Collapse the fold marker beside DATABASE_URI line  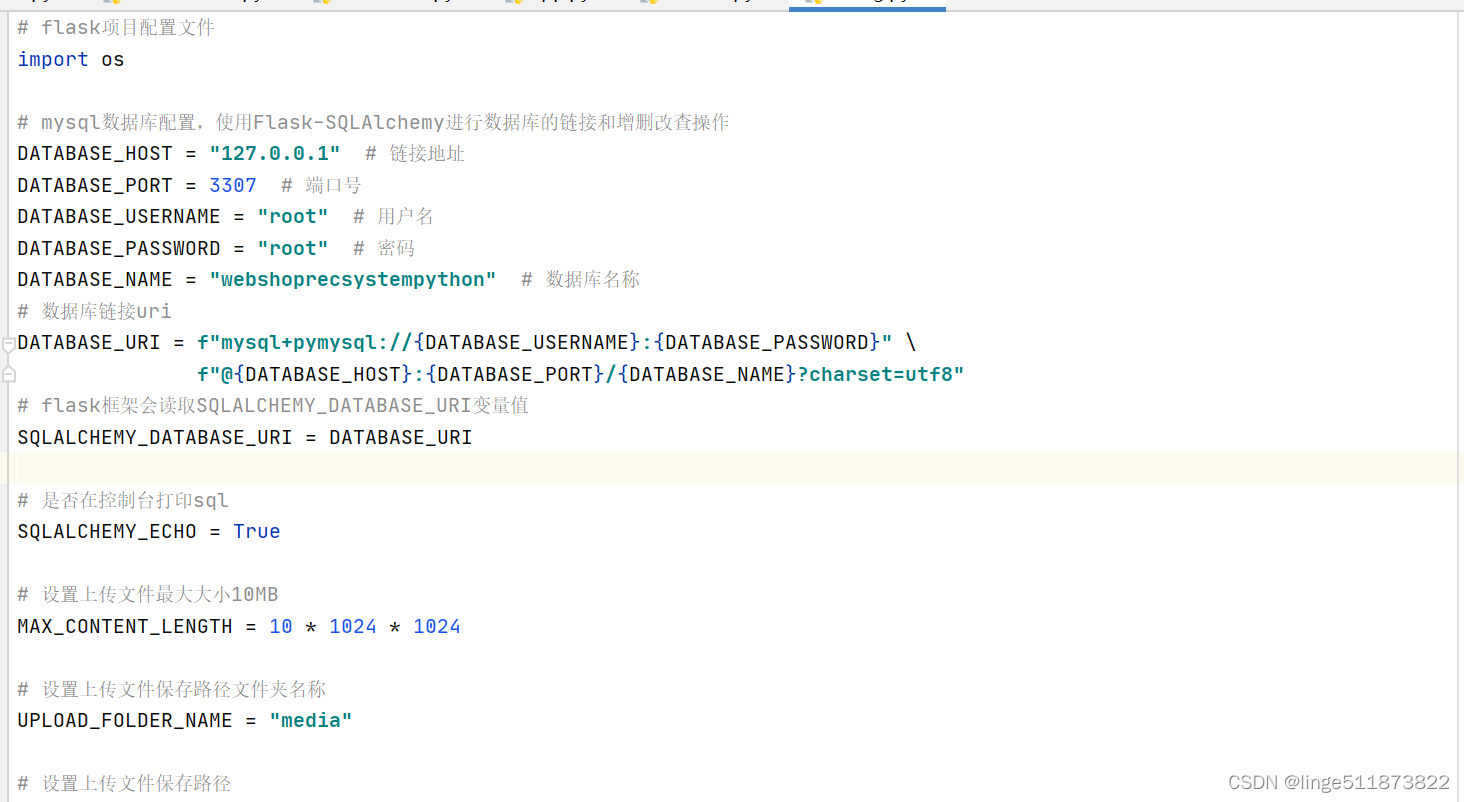[x=8, y=345]
